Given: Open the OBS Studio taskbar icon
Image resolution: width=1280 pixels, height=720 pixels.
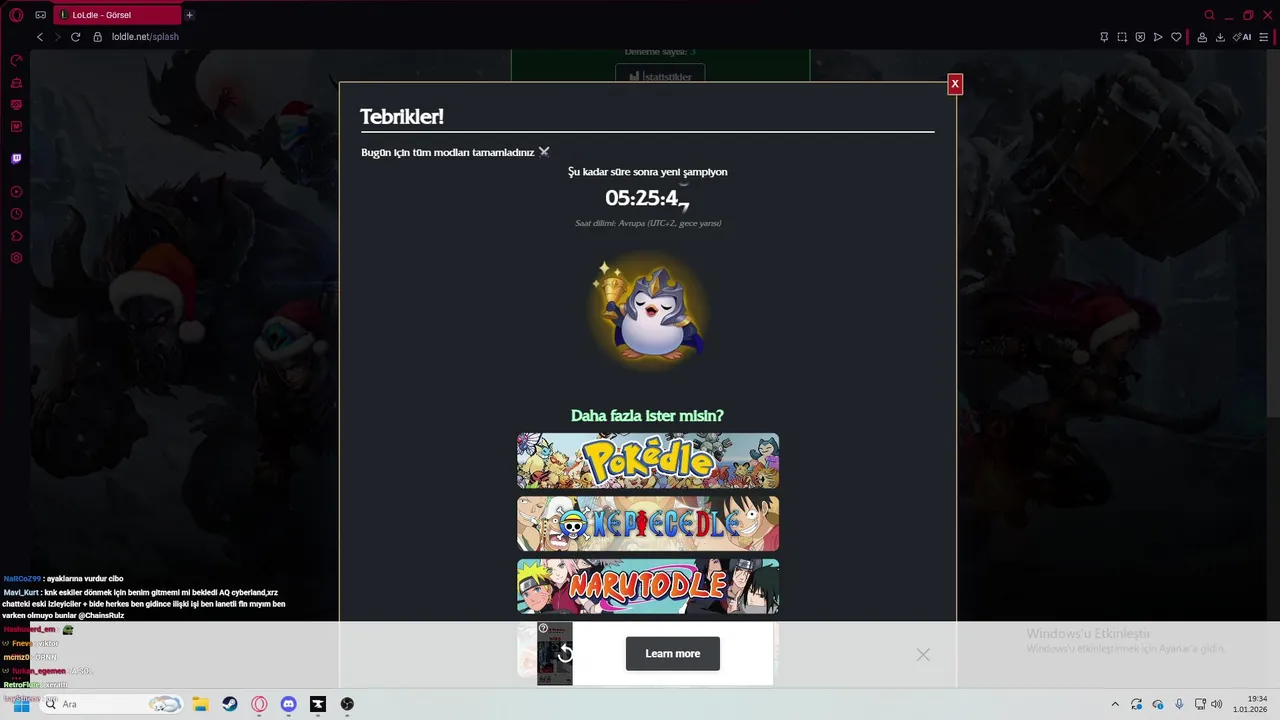Looking at the screenshot, I should click(347, 704).
